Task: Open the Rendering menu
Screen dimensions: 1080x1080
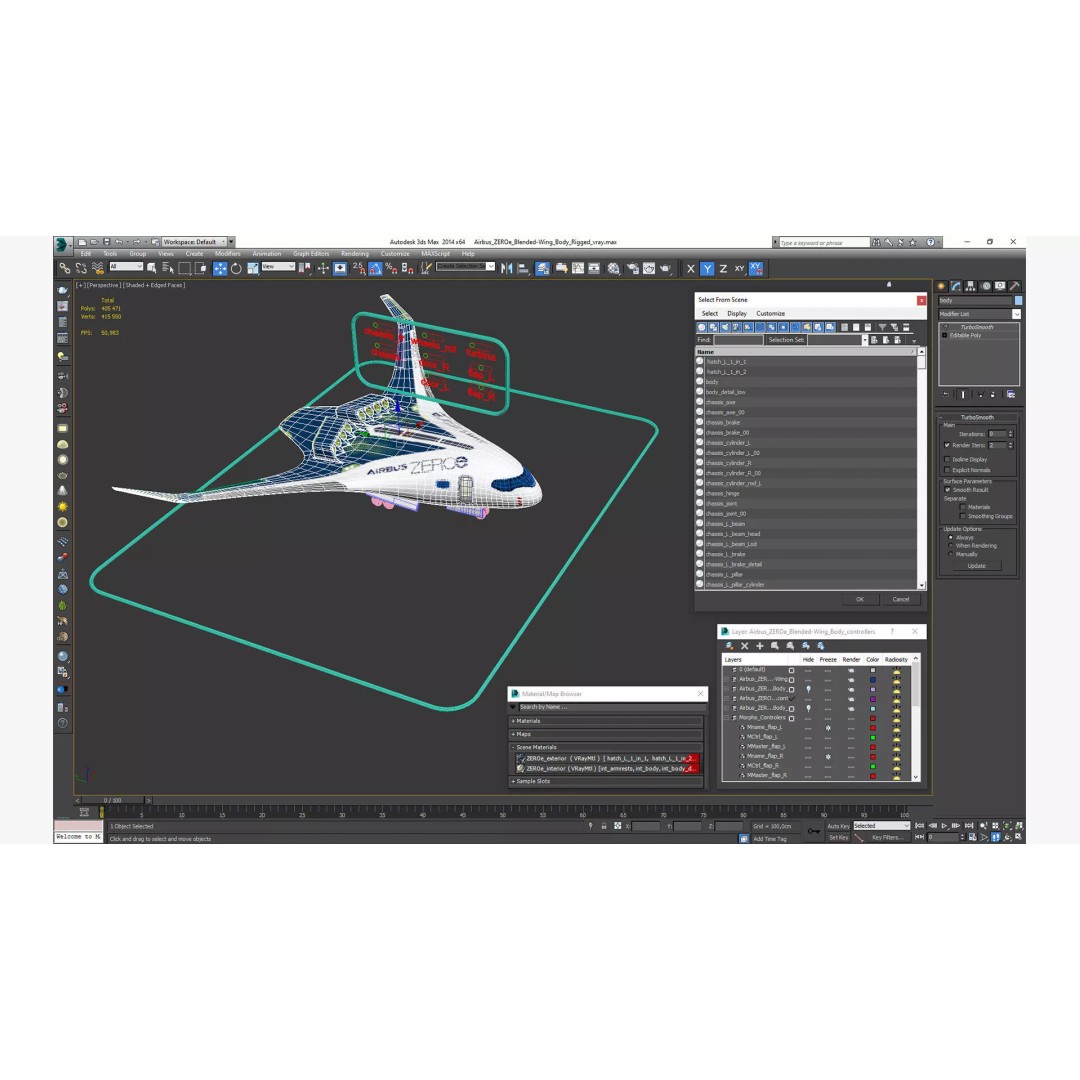Action: 355,253
